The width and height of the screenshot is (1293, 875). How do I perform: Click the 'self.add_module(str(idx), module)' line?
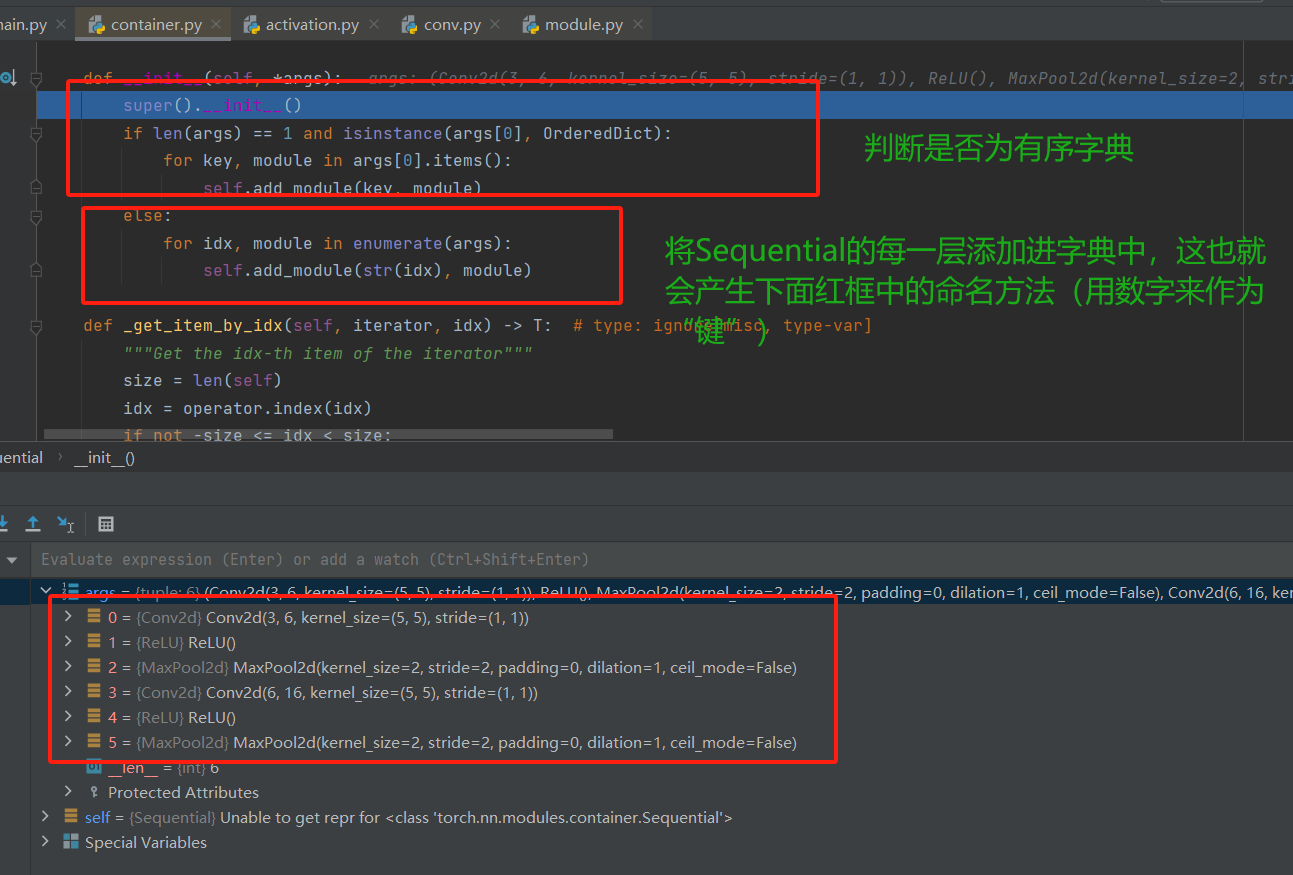[367, 271]
